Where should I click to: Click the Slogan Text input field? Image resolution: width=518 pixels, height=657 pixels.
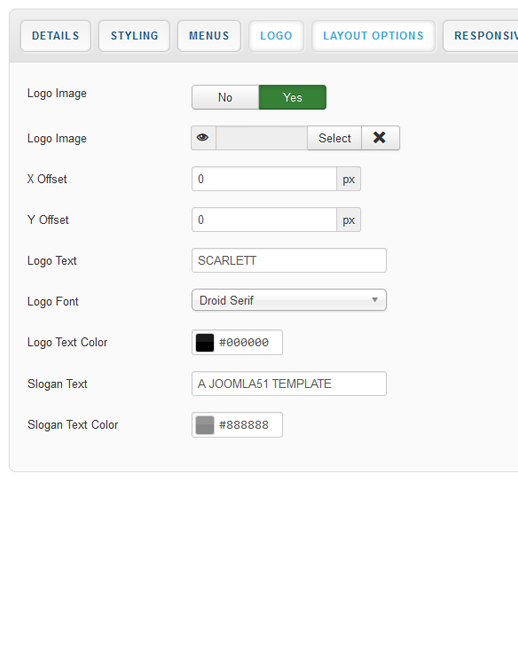289,383
